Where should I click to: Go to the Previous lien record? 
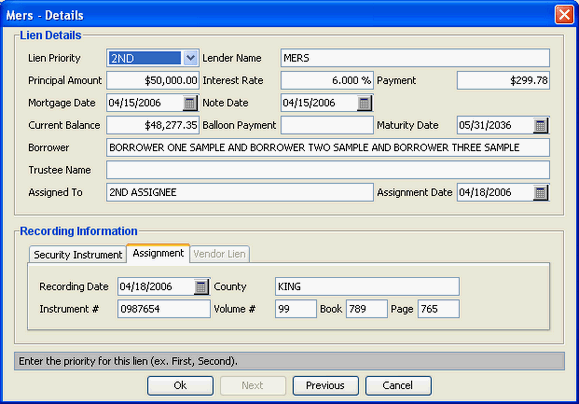pos(325,386)
